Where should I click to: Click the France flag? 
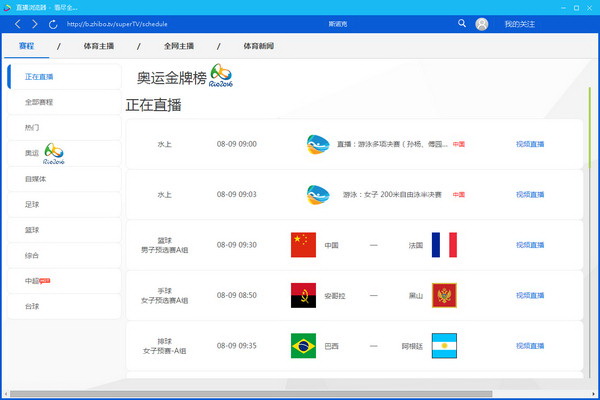pyautogui.click(x=444, y=245)
